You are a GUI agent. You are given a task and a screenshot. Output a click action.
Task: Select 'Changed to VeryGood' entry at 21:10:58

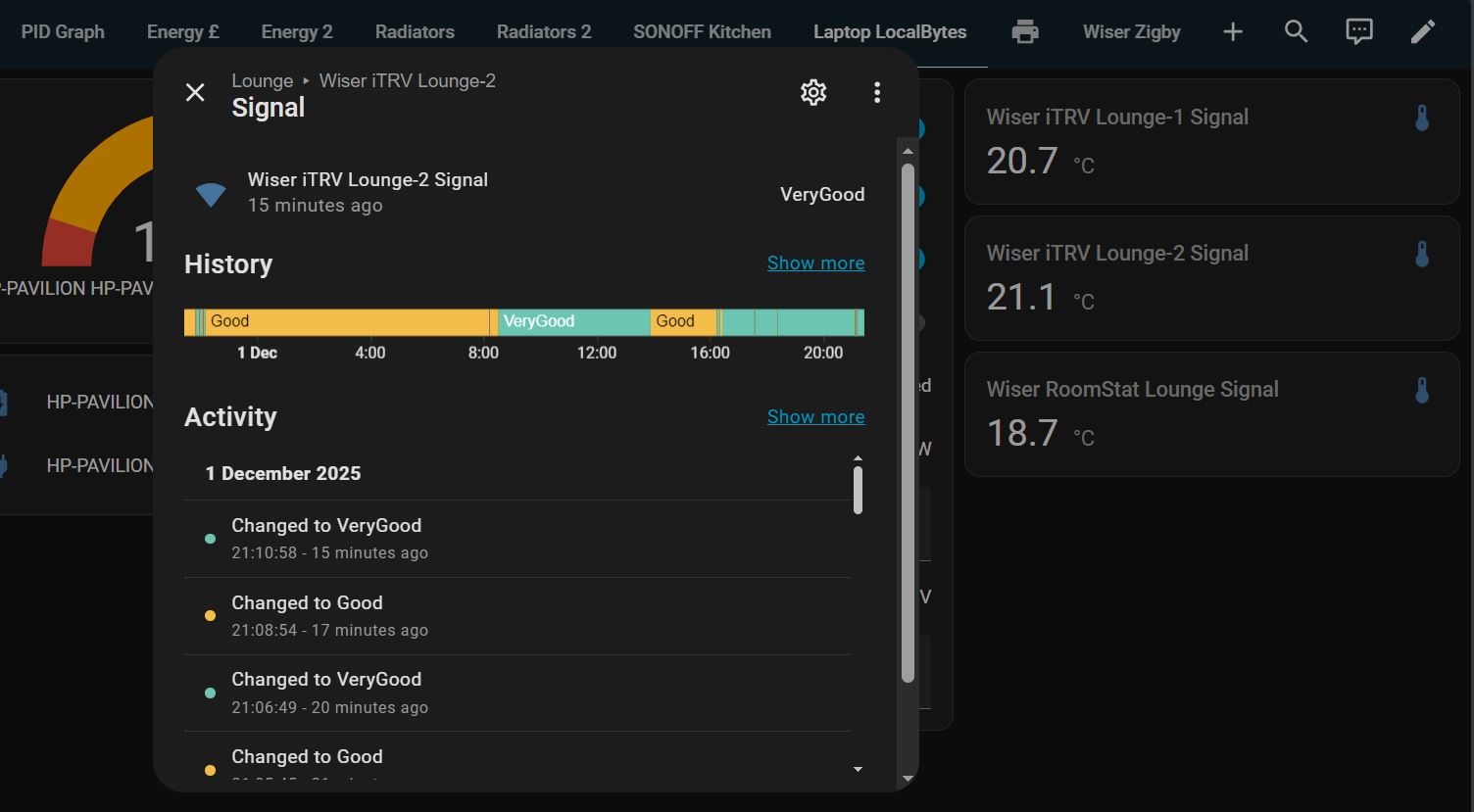pyautogui.click(x=517, y=539)
